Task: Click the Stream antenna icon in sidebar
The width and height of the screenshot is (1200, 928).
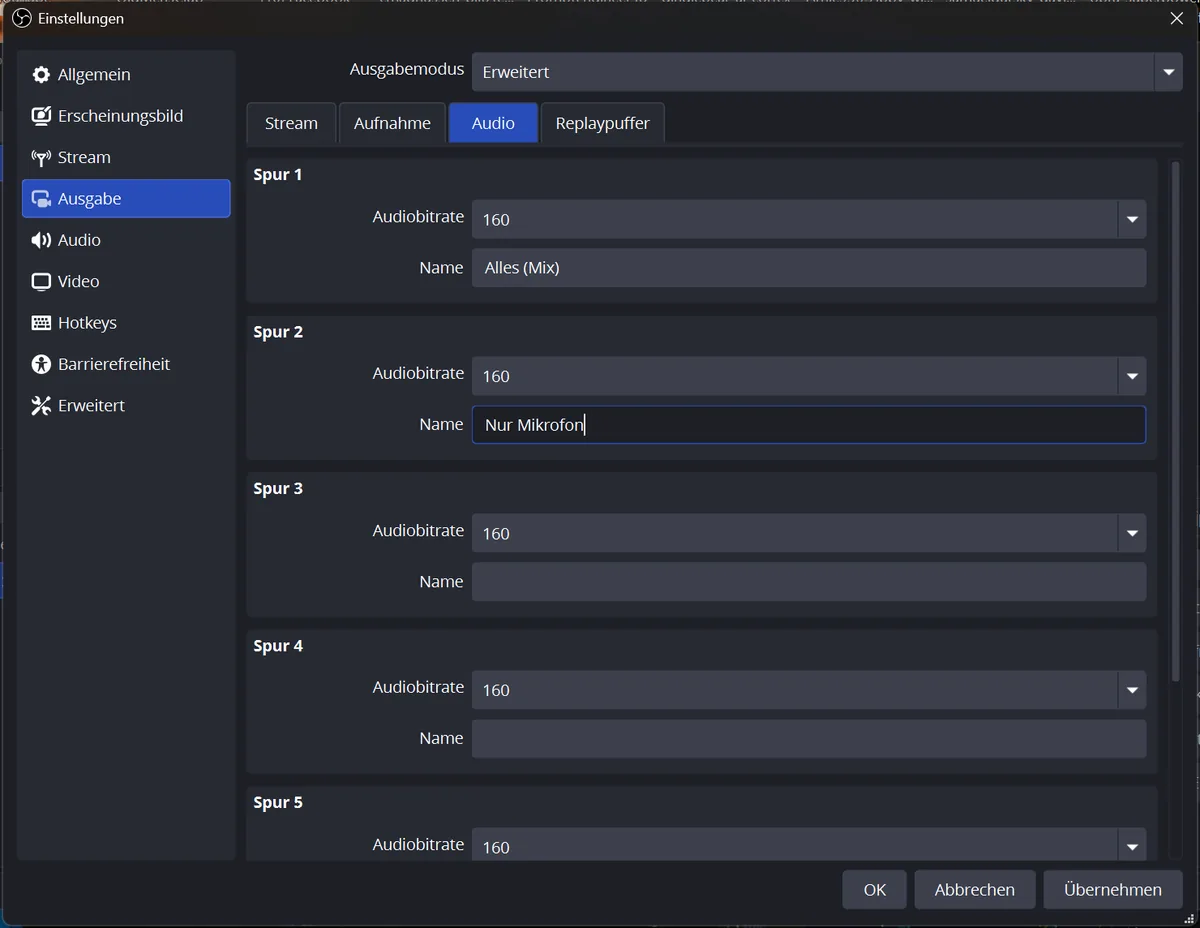Action: [41, 158]
